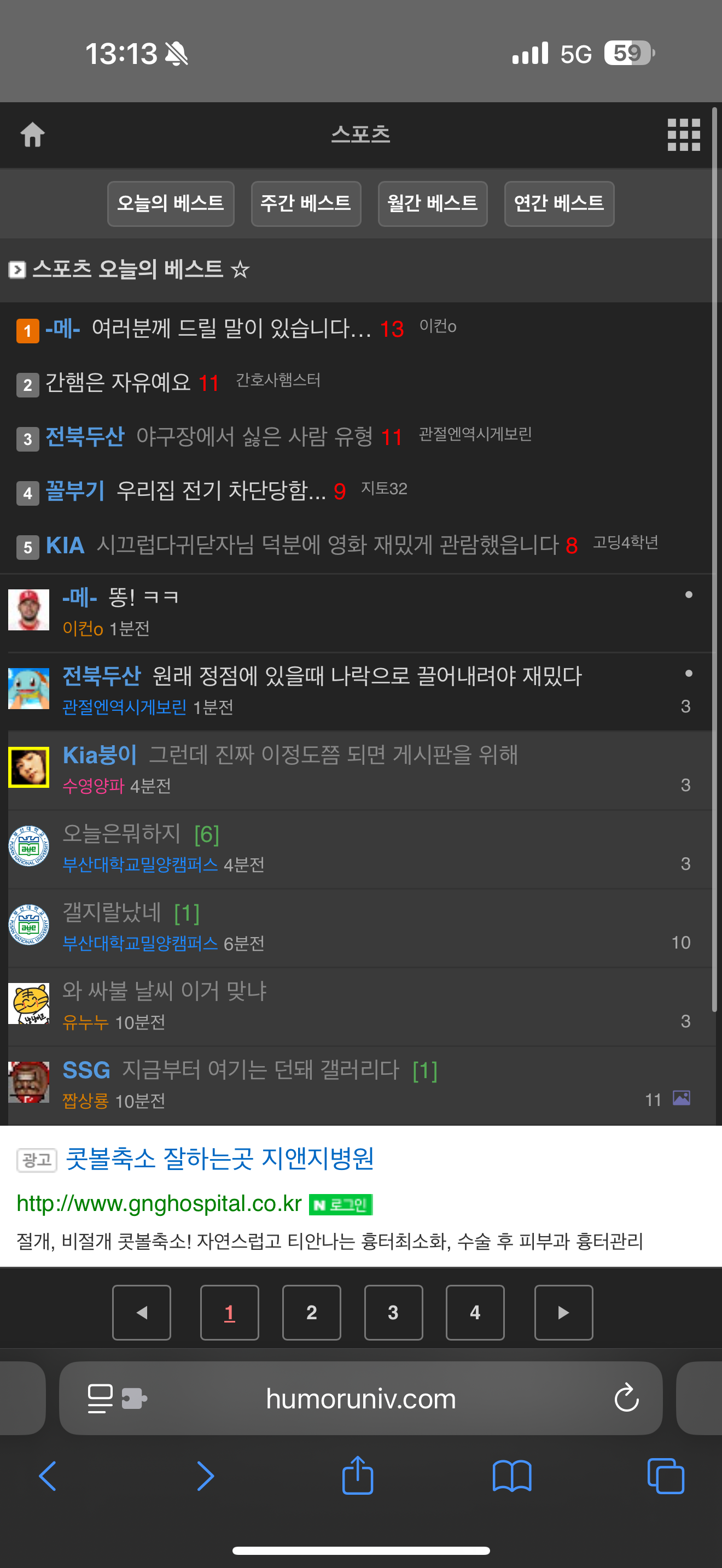Tap the 수영양파 user avatar thumbnail
Screen dimensions: 722x1568
28,768
